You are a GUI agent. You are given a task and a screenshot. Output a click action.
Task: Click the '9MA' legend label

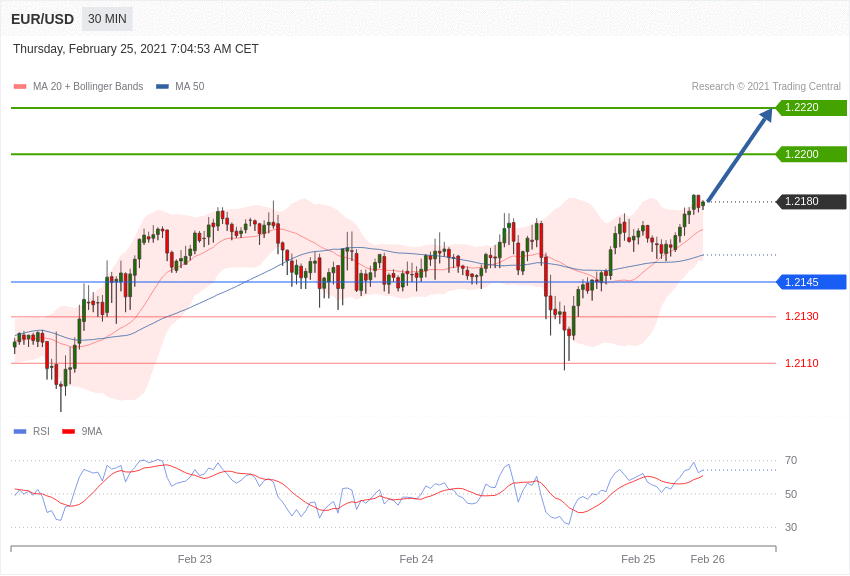click(92, 431)
